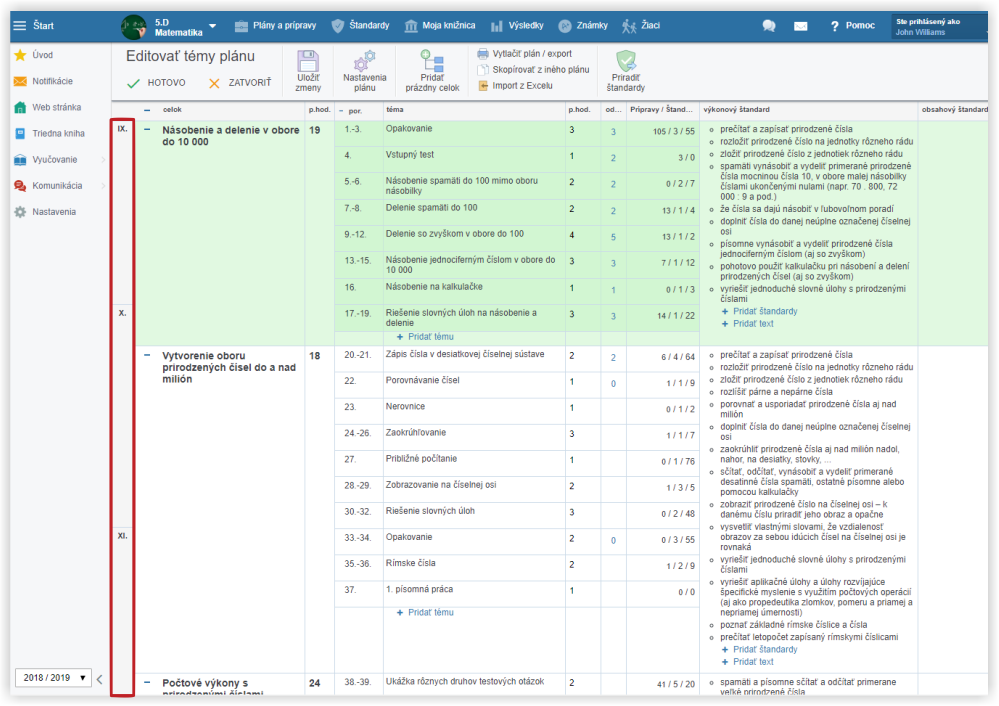Select the Približné počítanie topic

(x=421, y=459)
